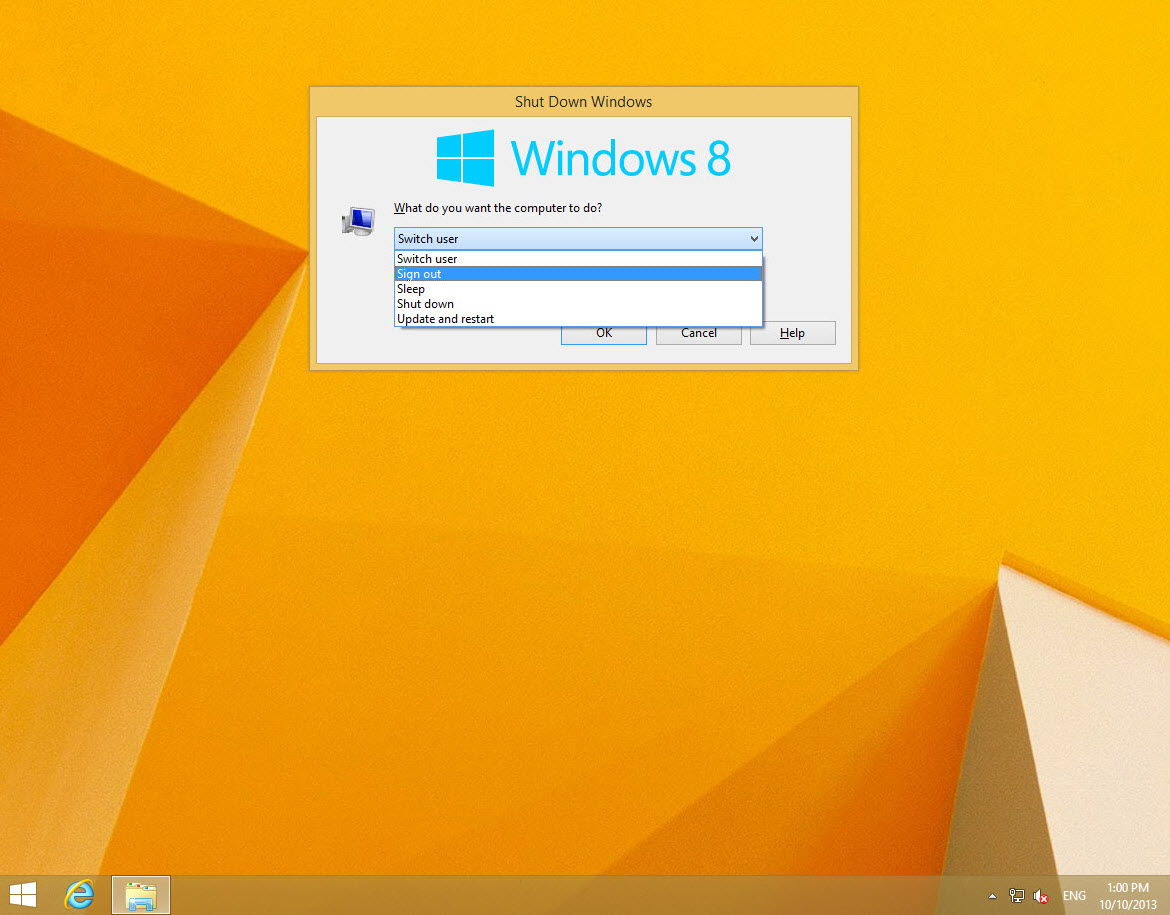Click the Windows 8 logo in dialog
Screen dimensions: 1170x915
coord(583,158)
